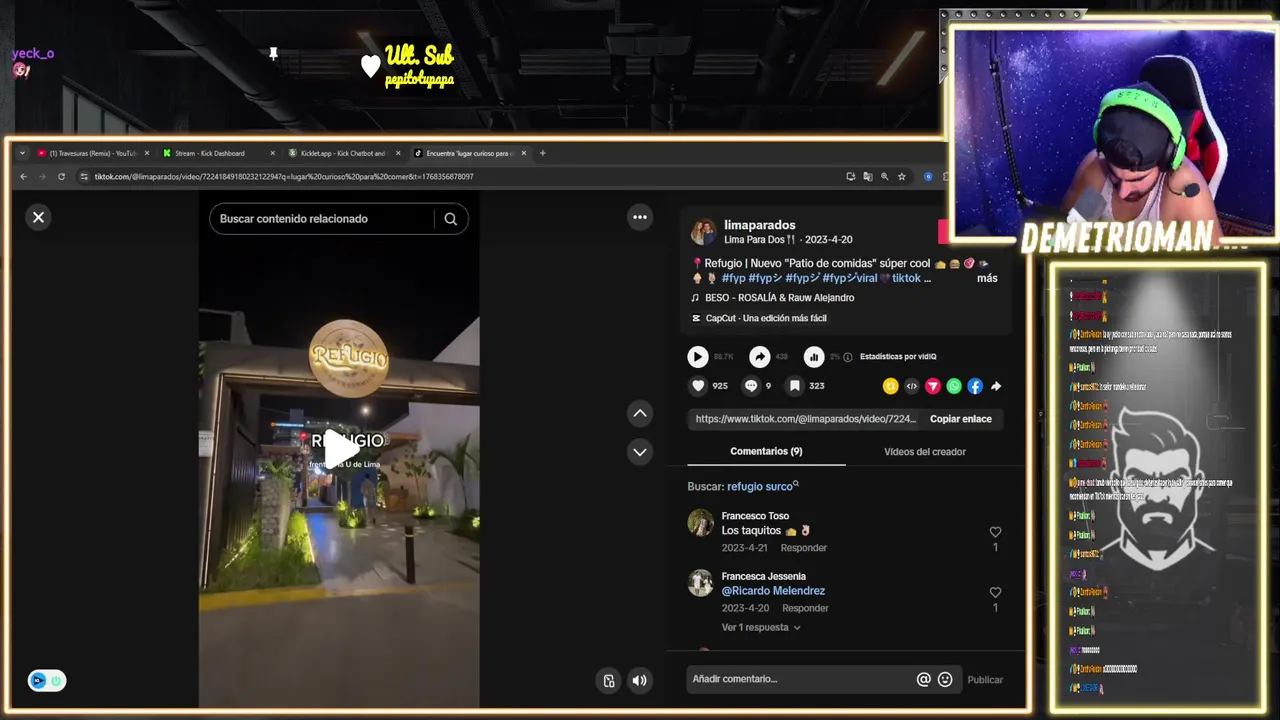Save the video with the bookmark icon
The height and width of the screenshot is (720, 1280).
794,386
